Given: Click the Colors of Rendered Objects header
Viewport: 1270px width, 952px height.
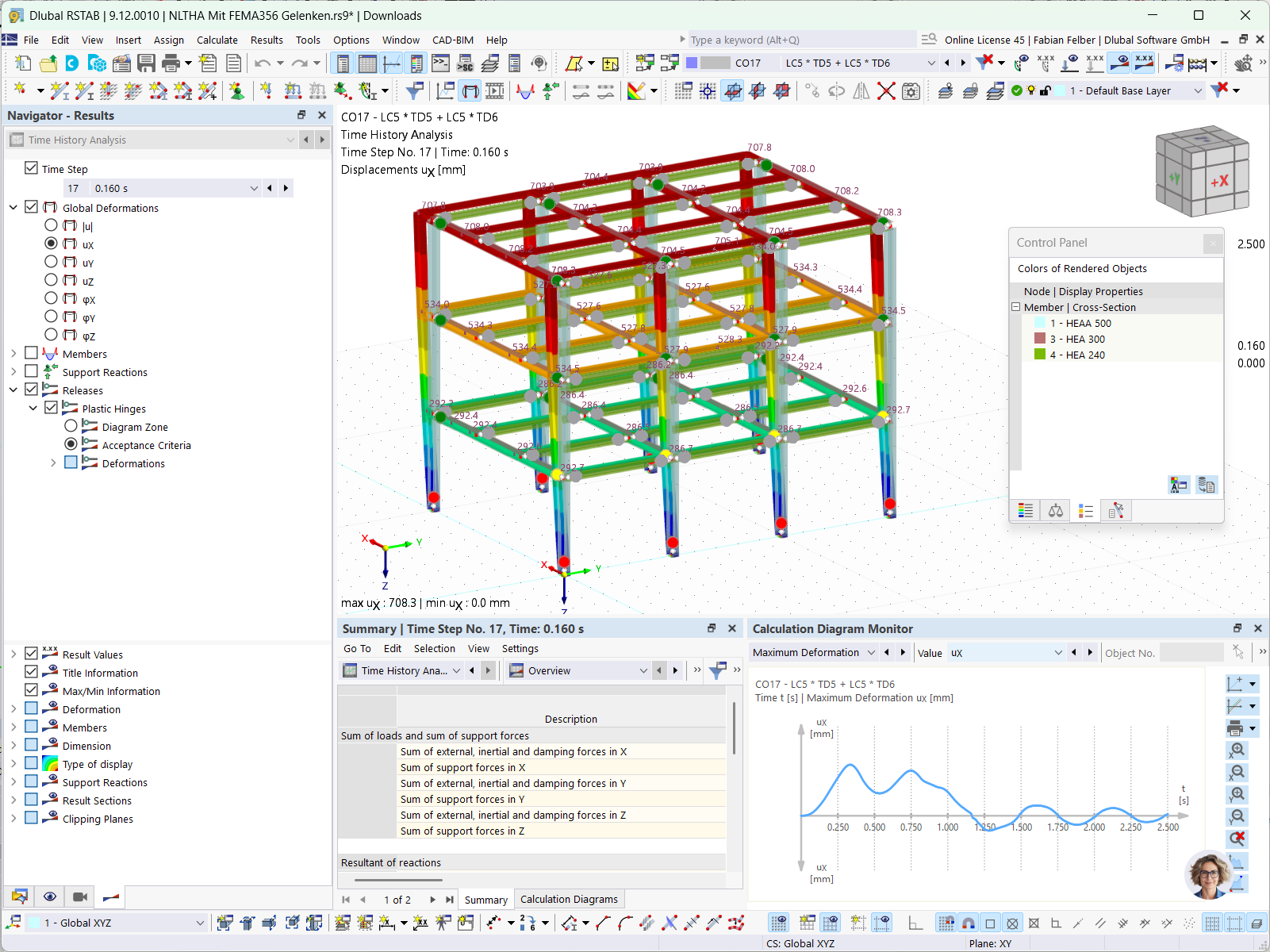Looking at the screenshot, I should 1082,268.
